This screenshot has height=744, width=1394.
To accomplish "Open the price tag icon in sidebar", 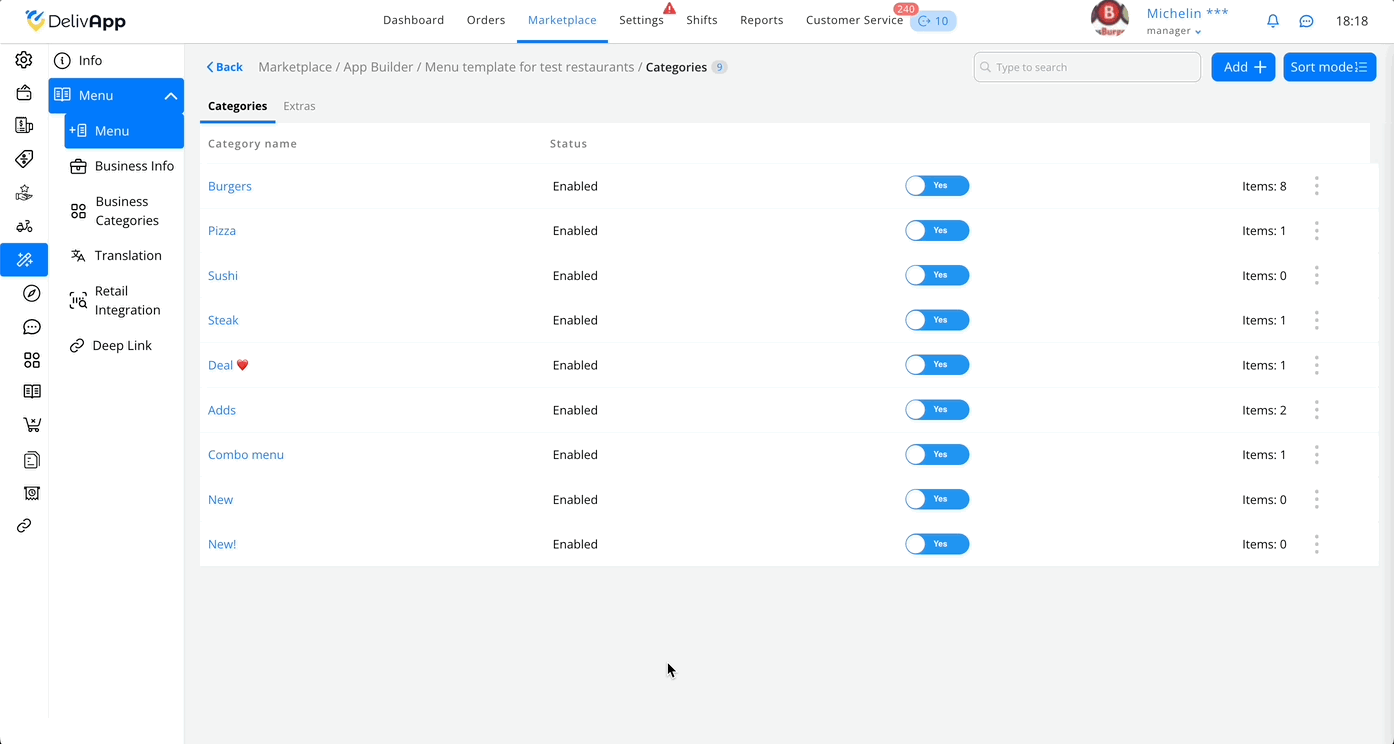I will pos(24,159).
